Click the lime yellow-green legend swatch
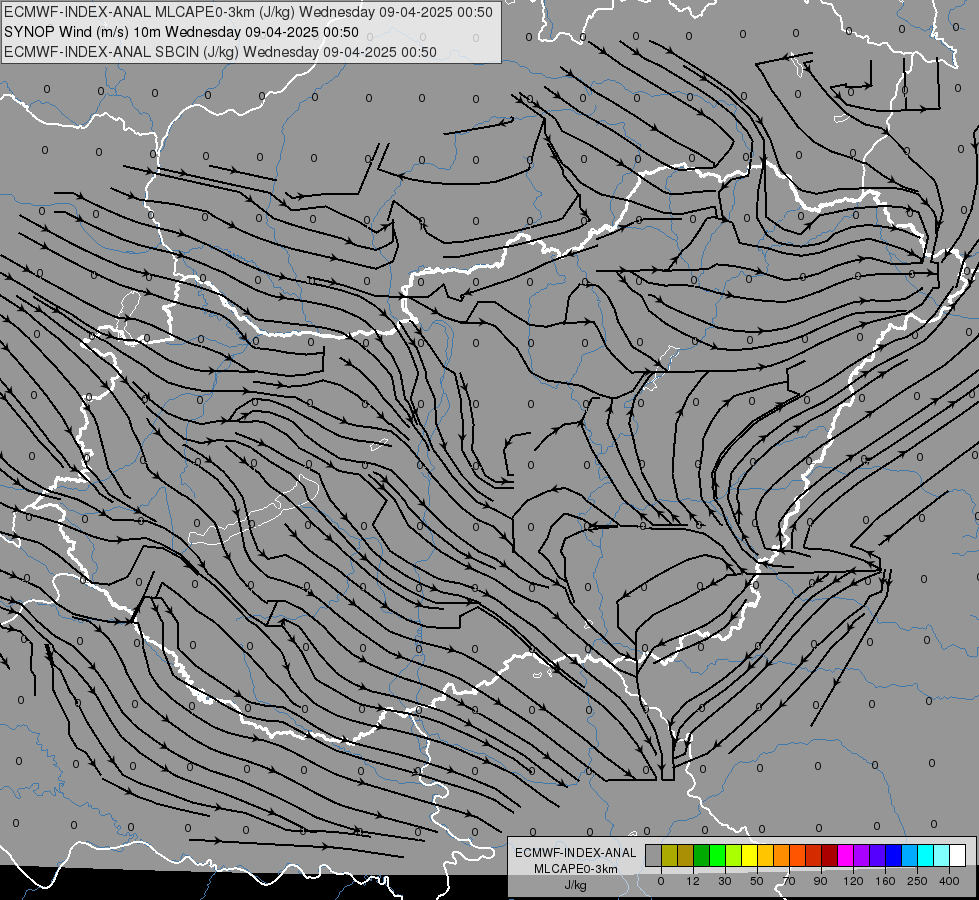The height and width of the screenshot is (900, 979). click(734, 856)
